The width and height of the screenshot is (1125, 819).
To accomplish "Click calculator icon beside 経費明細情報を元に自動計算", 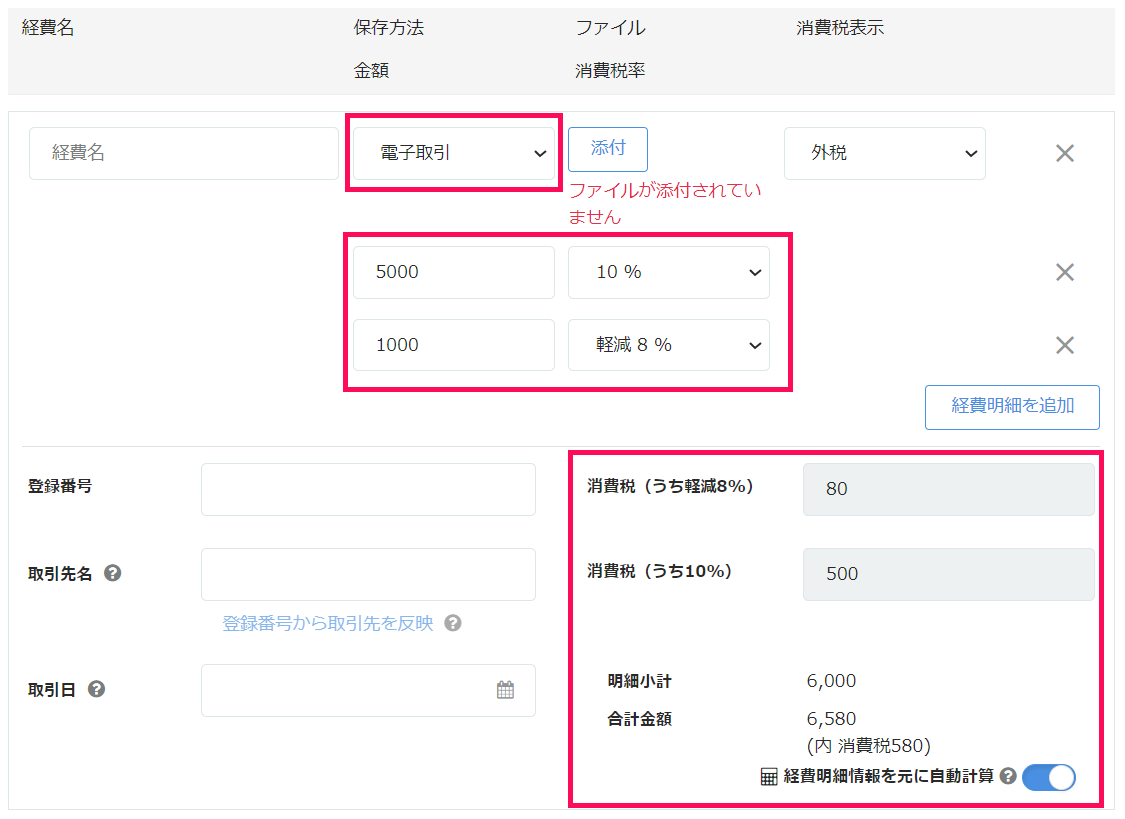I will (x=768, y=777).
